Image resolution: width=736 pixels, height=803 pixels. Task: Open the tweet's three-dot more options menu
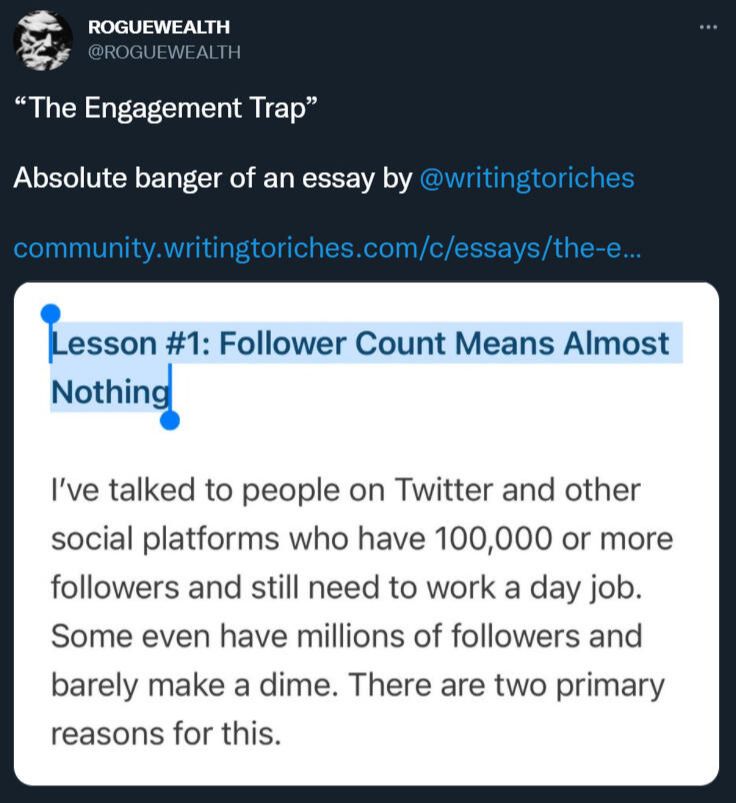[x=708, y=27]
